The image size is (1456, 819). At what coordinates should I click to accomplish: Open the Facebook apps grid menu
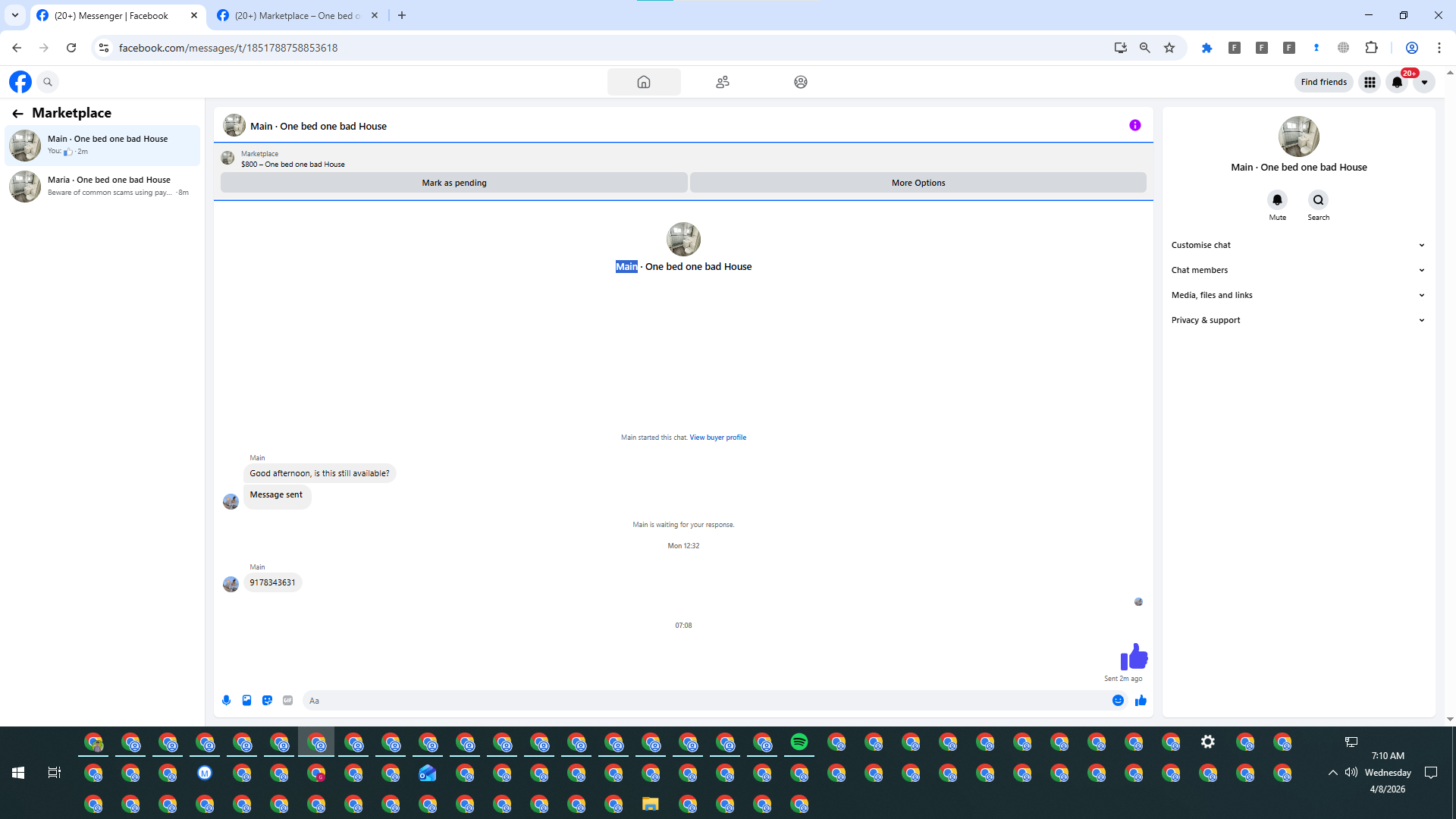click(1370, 82)
